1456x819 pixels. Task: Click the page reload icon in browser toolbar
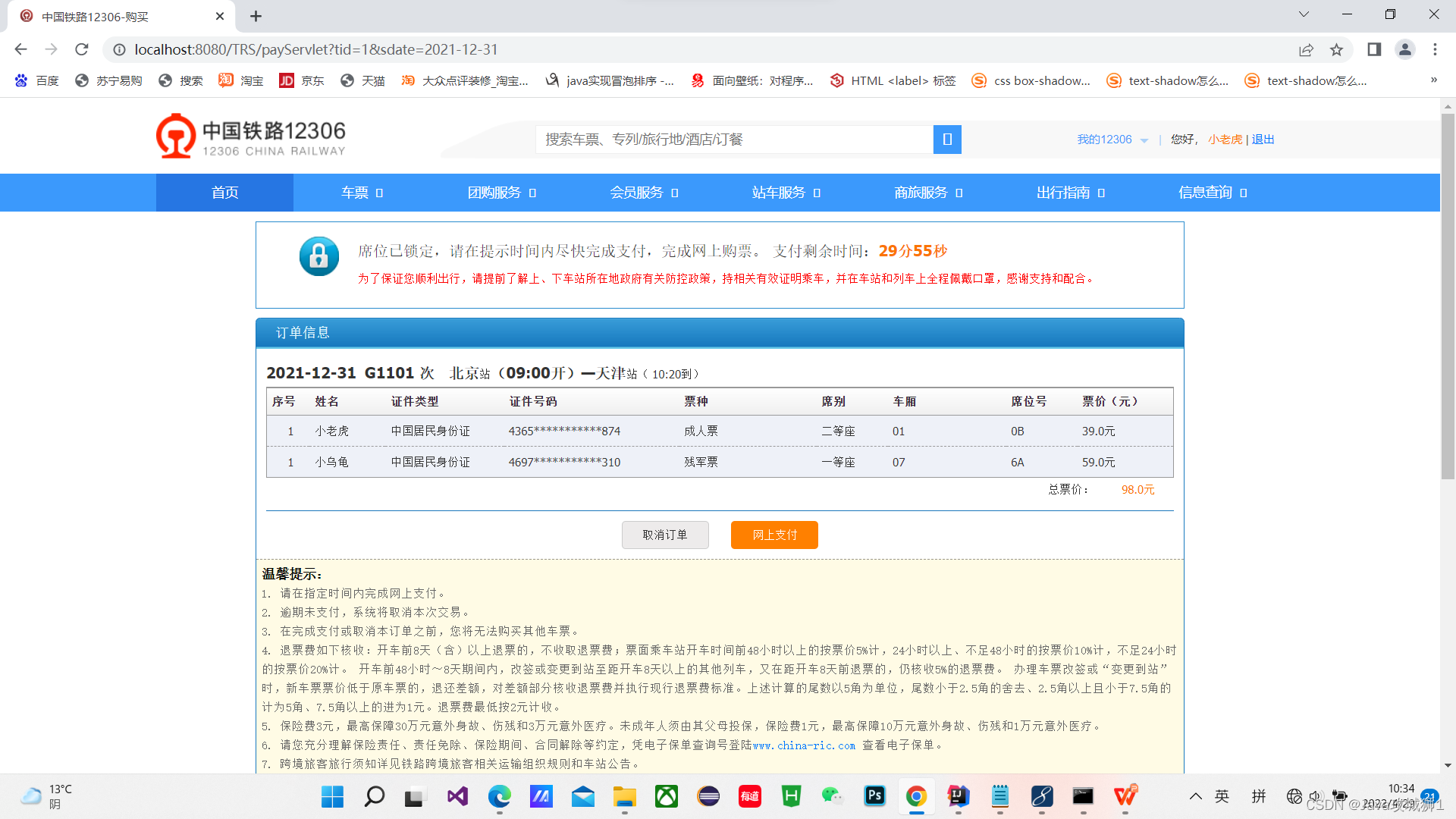click(82, 49)
